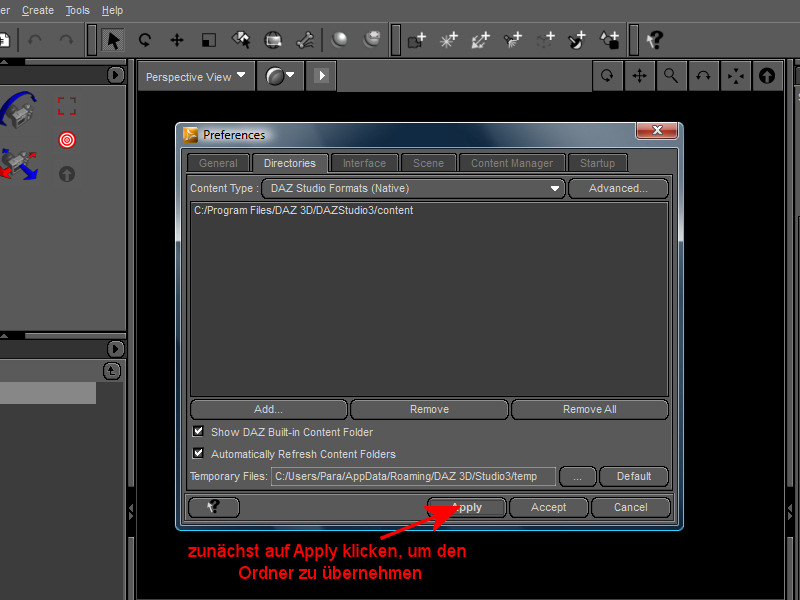This screenshot has width=800, height=600.
Task: Click the Default button for temporary files
Action: pos(634,476)
